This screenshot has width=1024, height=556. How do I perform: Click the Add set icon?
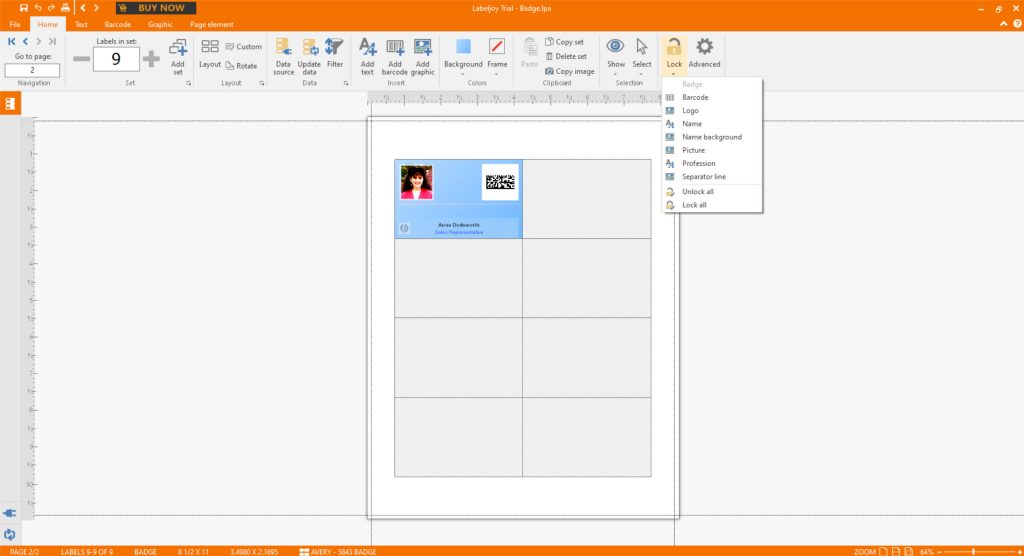tap(178, 48)
